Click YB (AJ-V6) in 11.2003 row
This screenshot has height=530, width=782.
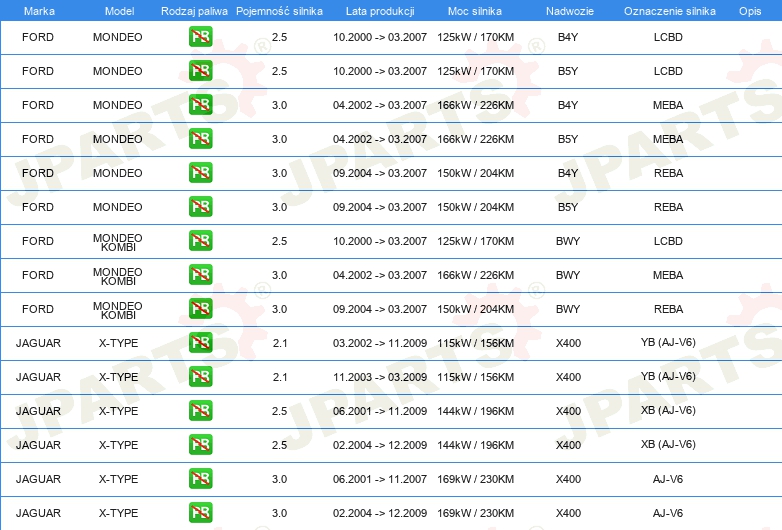668,376
